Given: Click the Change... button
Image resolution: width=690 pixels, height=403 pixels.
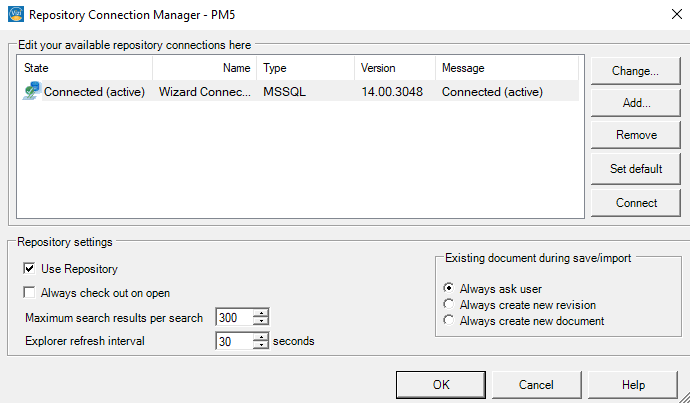Looking at the screenshot, I should coord(635,71).
